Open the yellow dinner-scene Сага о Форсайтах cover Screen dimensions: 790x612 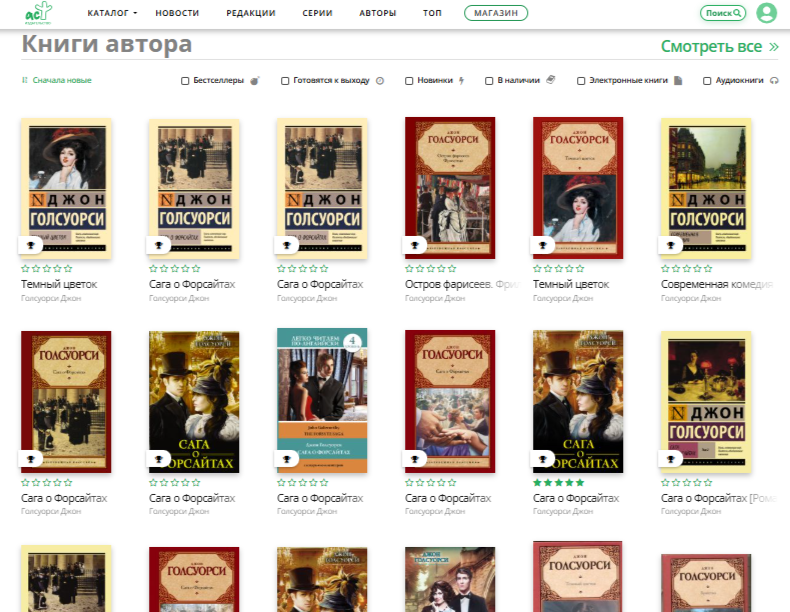tap(706, 402)
